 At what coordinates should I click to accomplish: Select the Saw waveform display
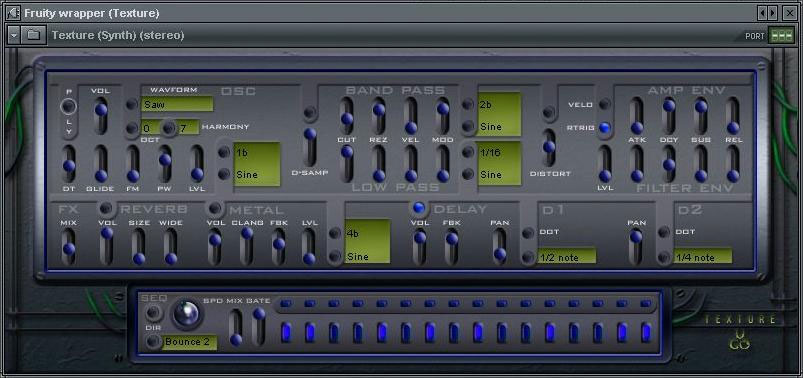[x=177, y=104]
